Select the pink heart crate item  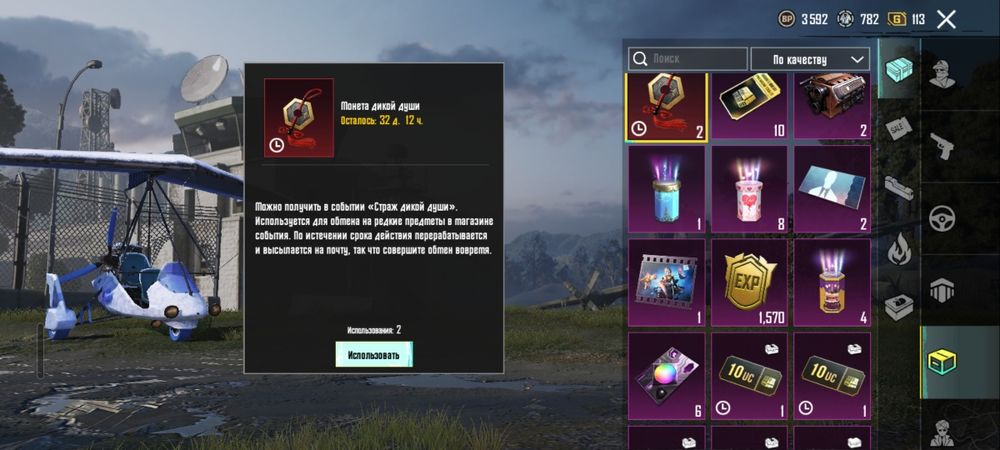coord(749,189)
